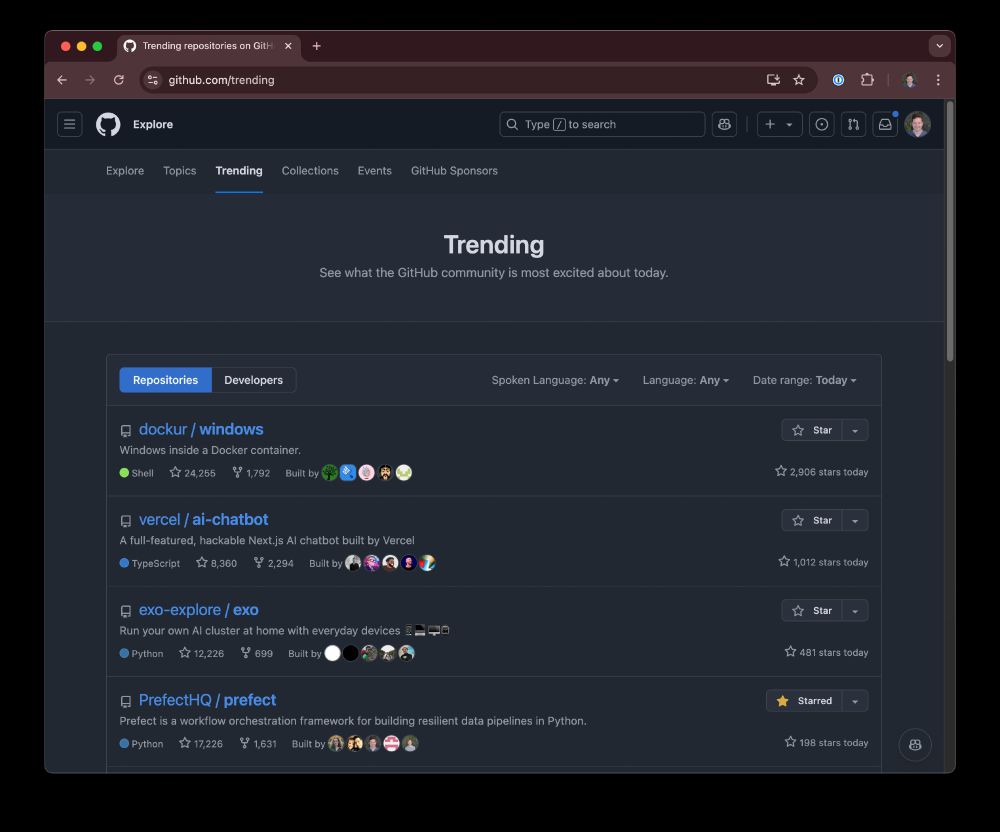View stargazers count 12,226 for exo-explore/exo
The width and height of the screenshot is (1000, 832).
pyautogui.click(x=202, y=653)
